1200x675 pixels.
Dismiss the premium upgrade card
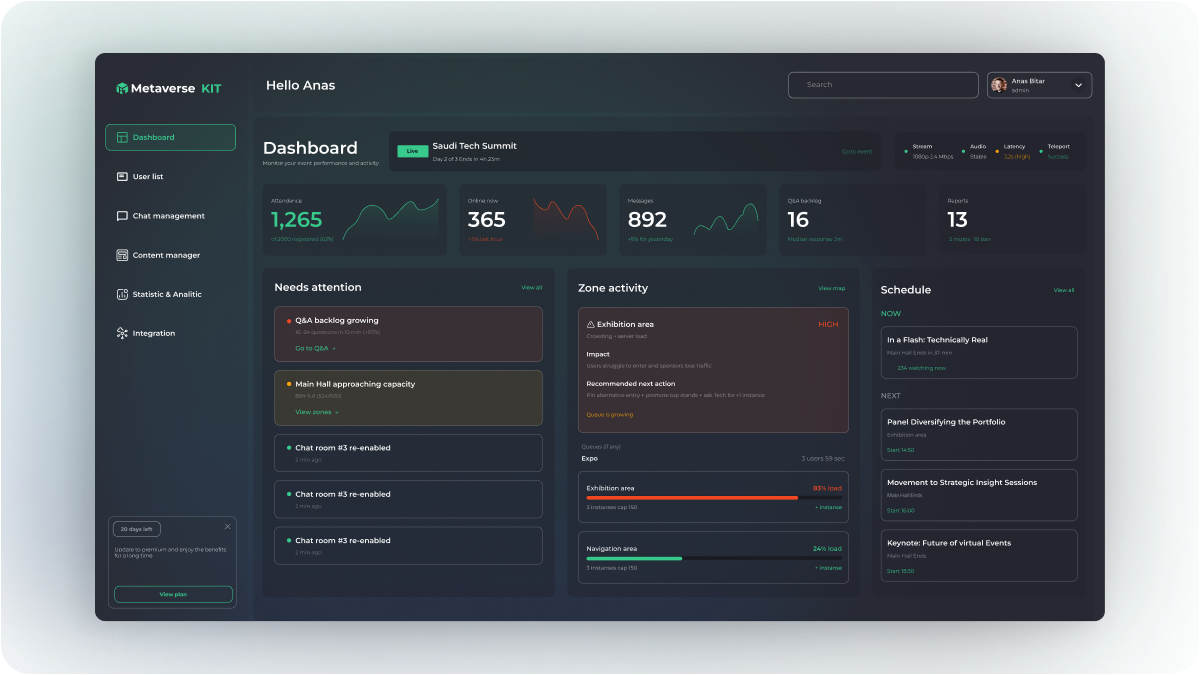point(227,526)
